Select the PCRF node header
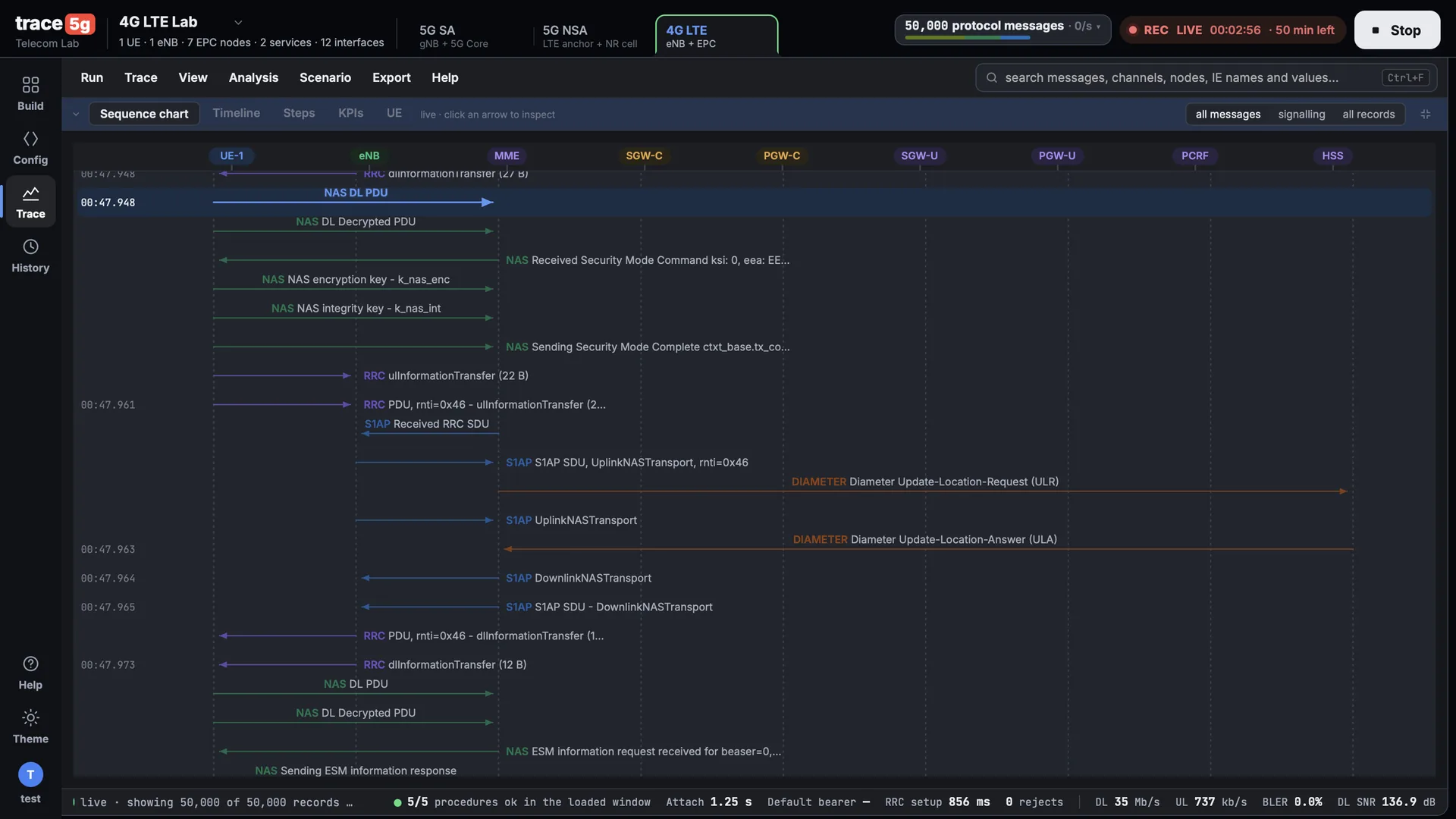Screen dimensions: 1456x819 [1195, 155]
